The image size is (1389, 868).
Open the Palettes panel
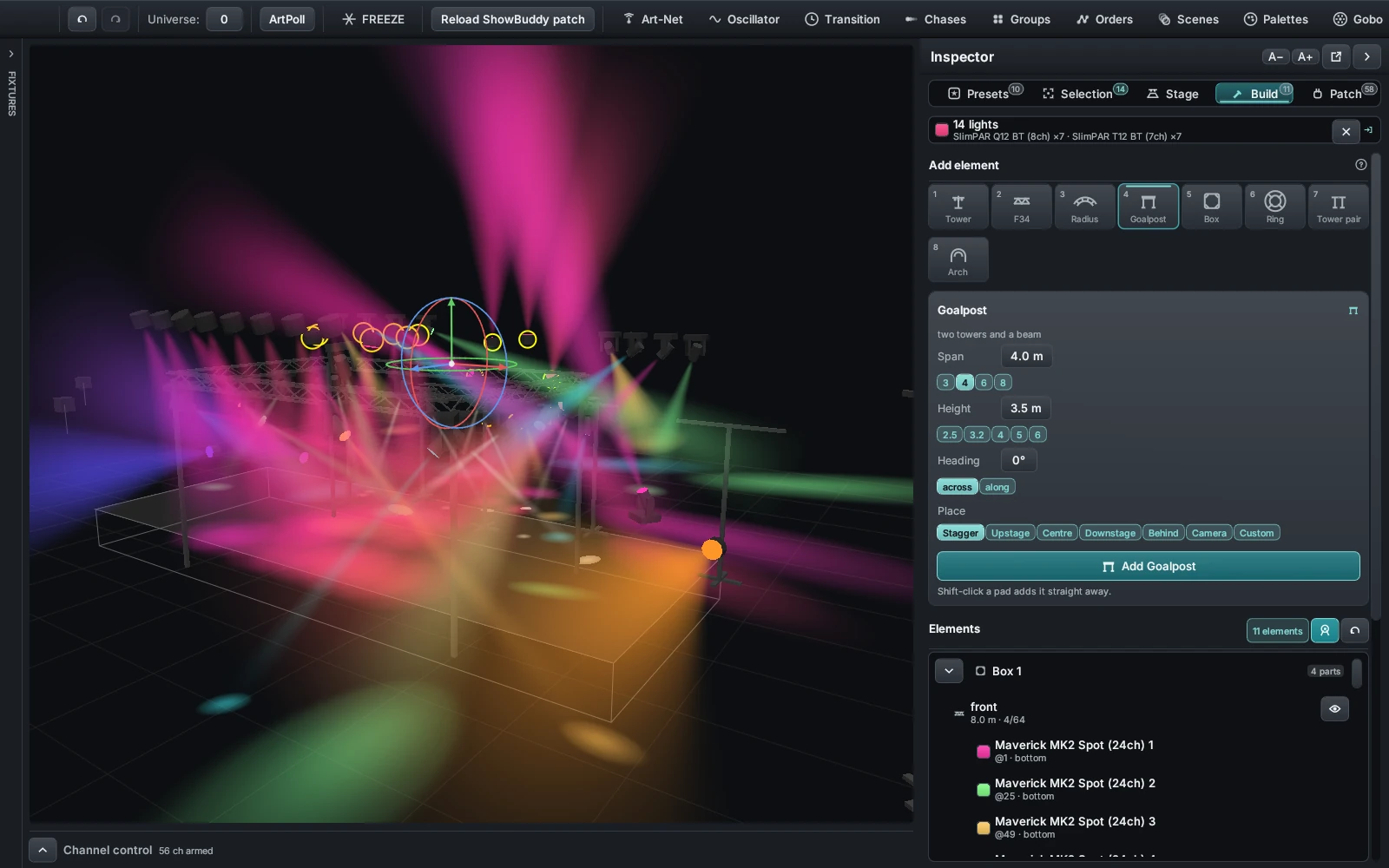coord(1276,19)
